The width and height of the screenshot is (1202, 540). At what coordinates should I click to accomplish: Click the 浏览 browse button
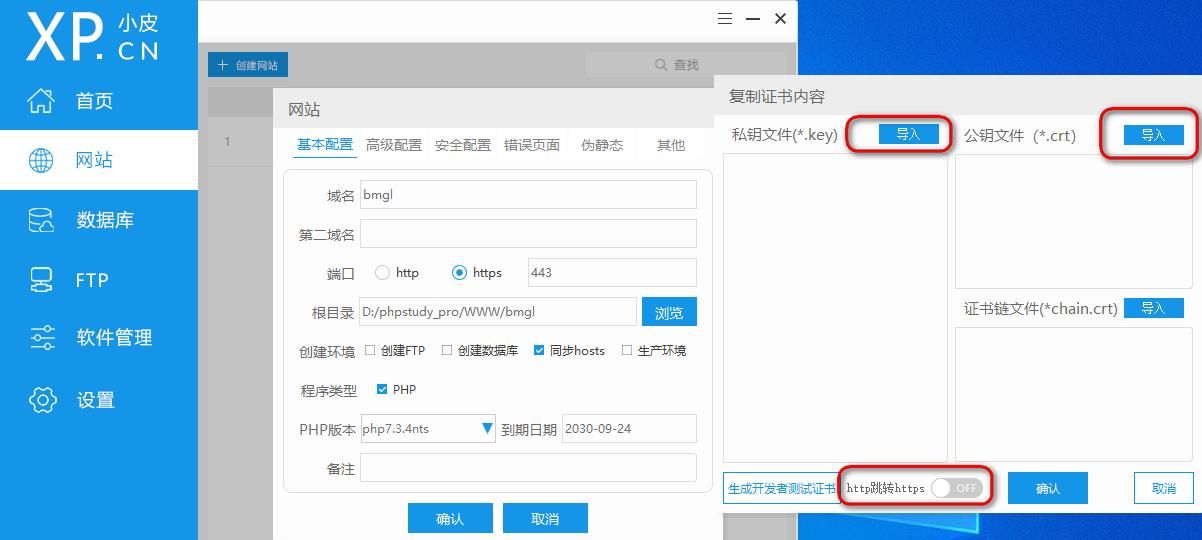669,312
